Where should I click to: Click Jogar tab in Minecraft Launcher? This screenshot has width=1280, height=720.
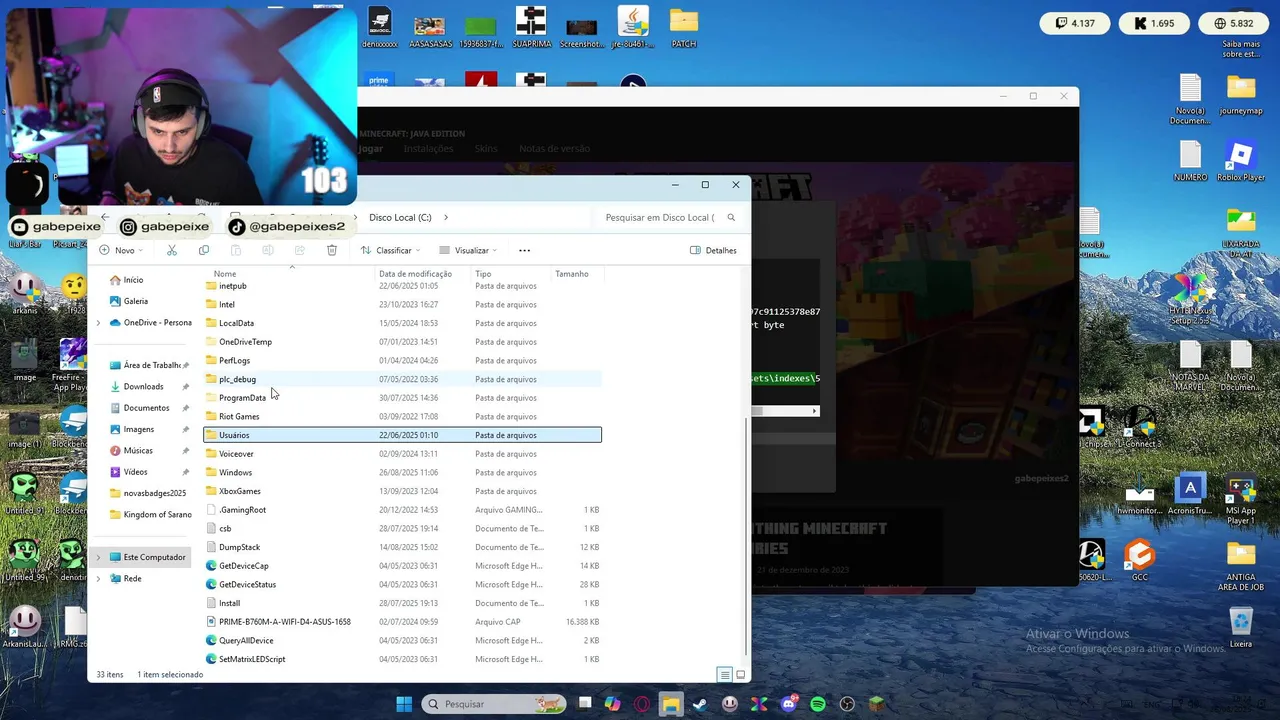tap(371, 148)
